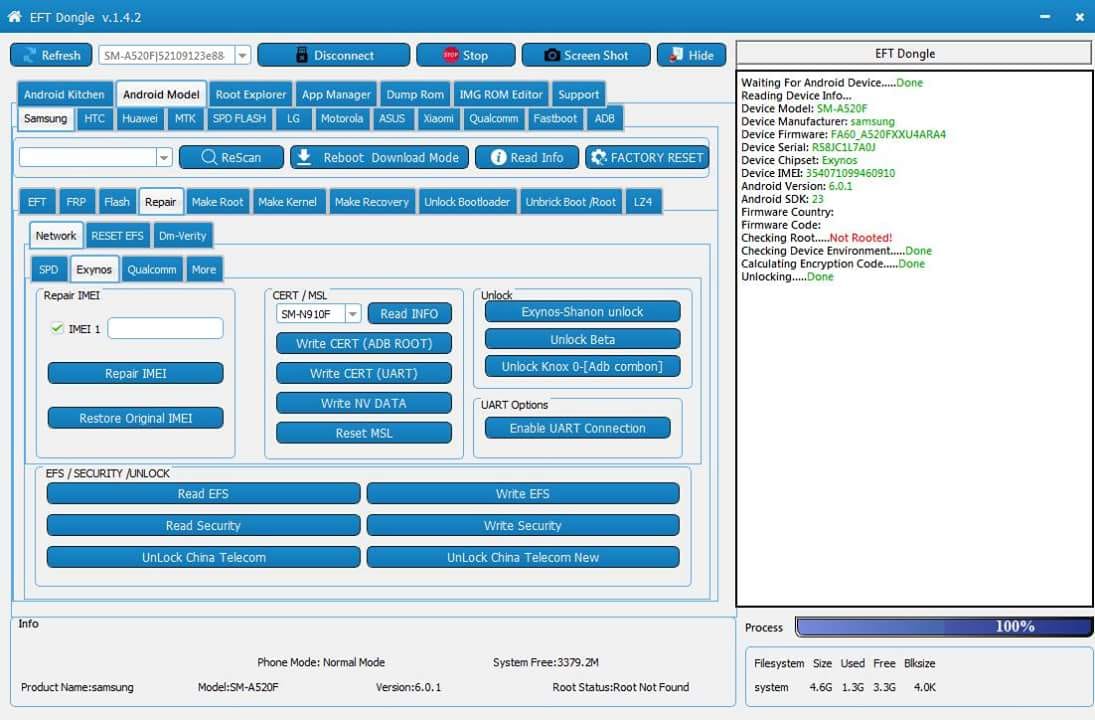The image size is (1095, 720).
Task: Open the Dm-Verity tab
Action: [182, 236]
